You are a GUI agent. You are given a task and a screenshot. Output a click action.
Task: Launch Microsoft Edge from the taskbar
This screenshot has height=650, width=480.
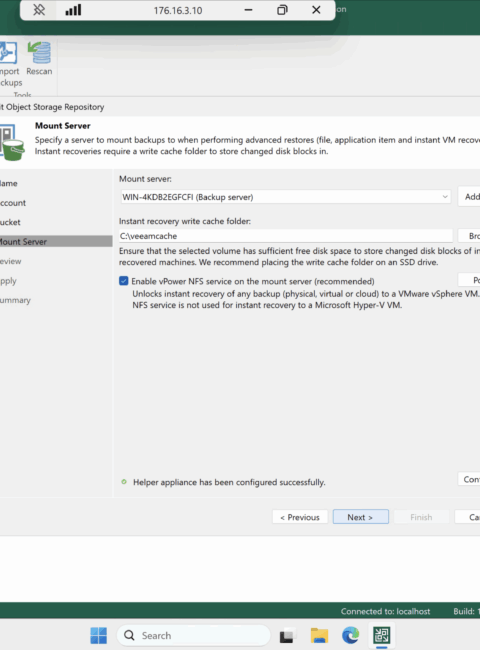coord(350,635)
